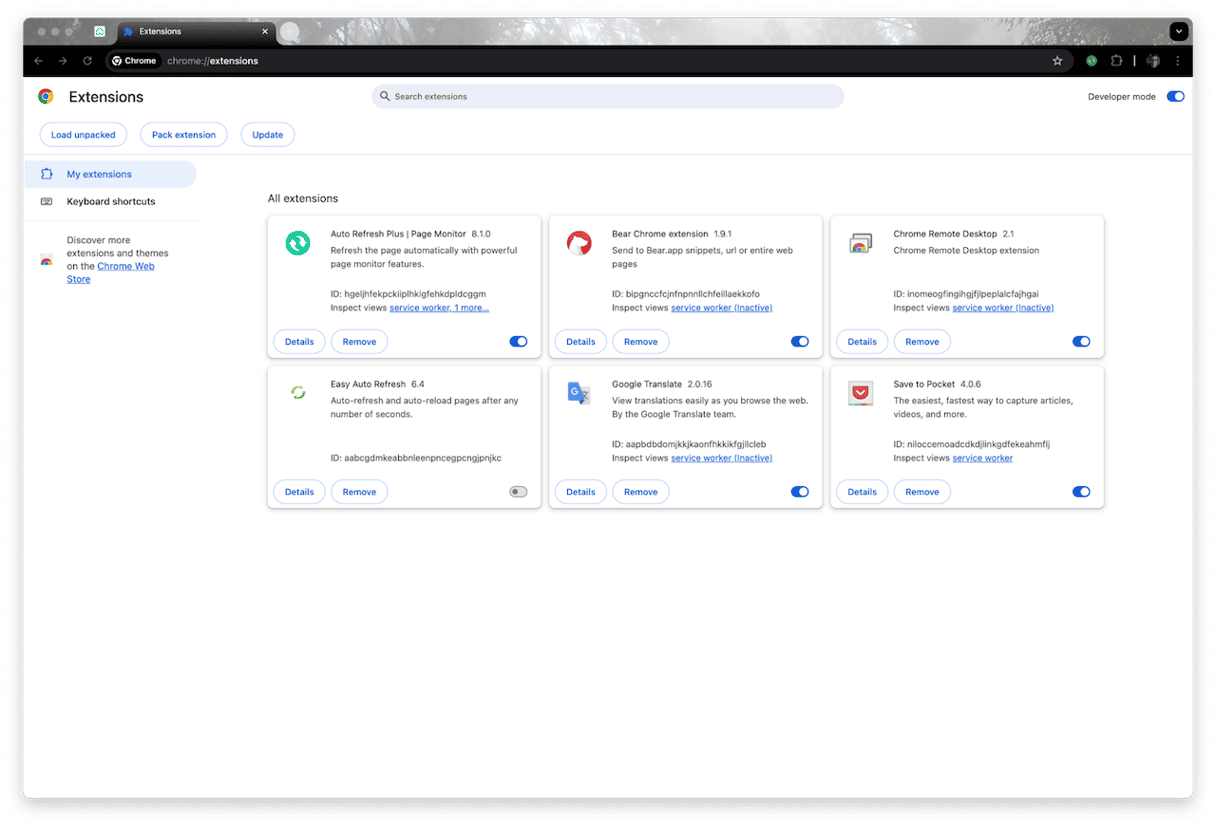
Task: Click the green extension icon in toolbar
Action: coord(1091,61)
